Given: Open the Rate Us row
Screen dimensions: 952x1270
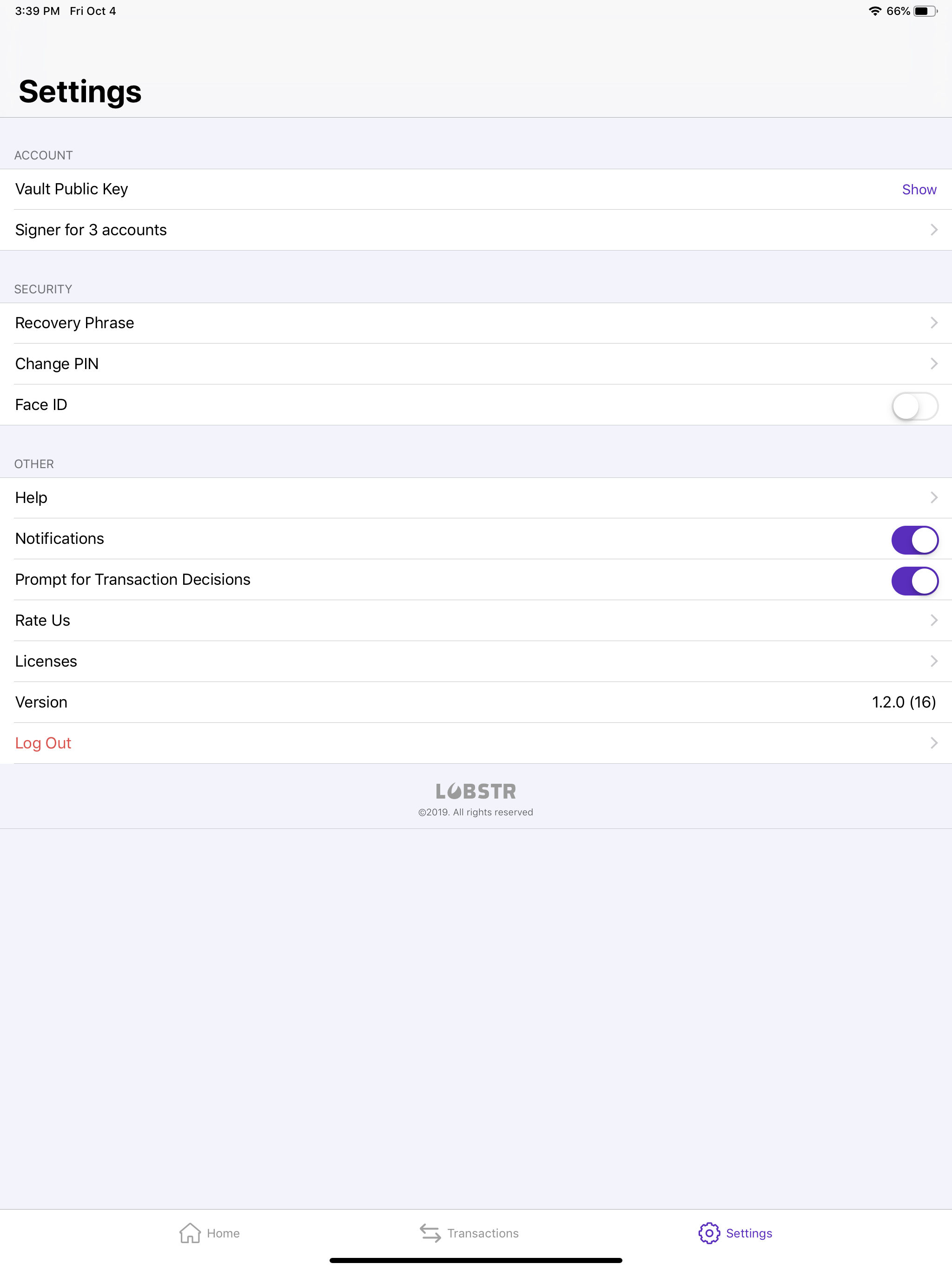Looking at the screenshot, I should pos(476,621).
